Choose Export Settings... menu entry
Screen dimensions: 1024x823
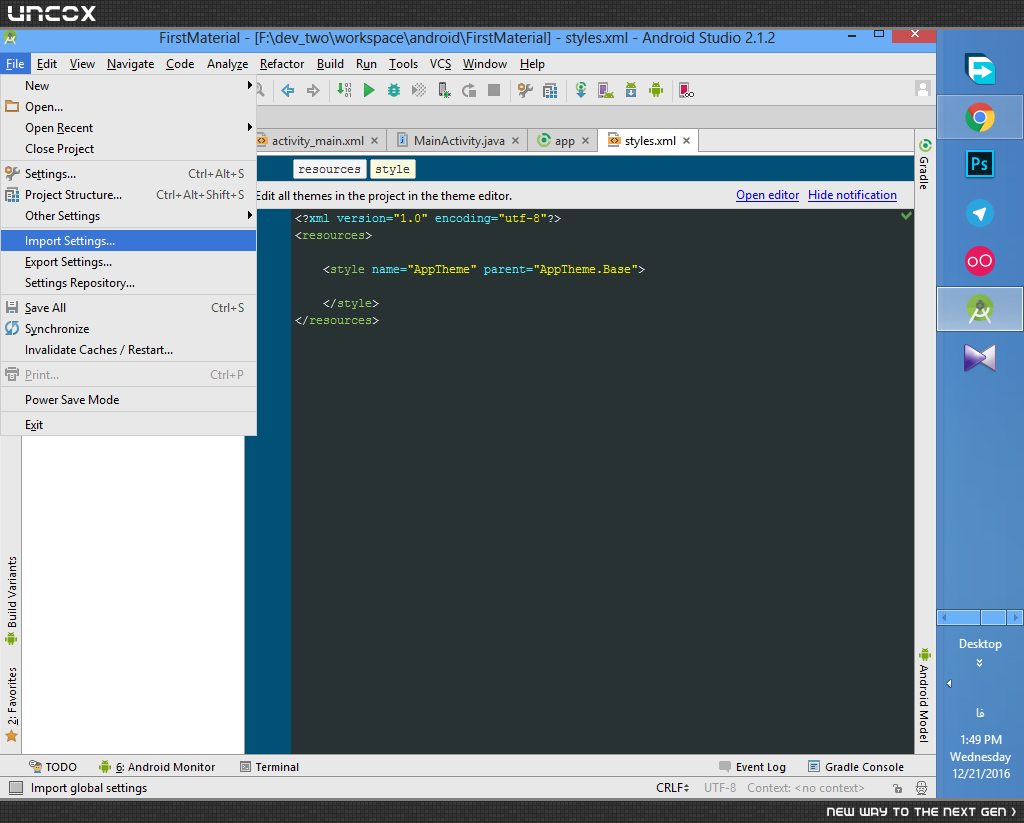(x=129, y=262)
